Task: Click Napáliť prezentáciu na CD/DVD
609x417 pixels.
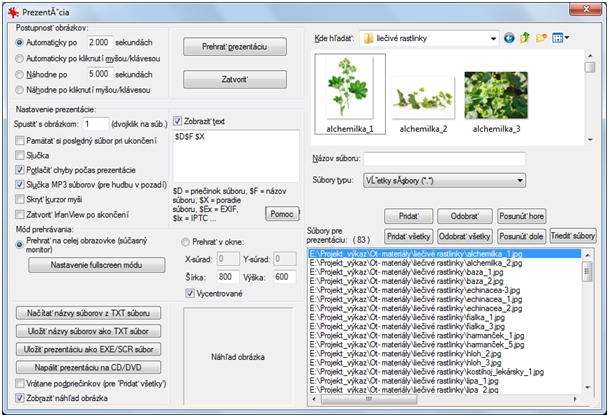Action: 89,367
